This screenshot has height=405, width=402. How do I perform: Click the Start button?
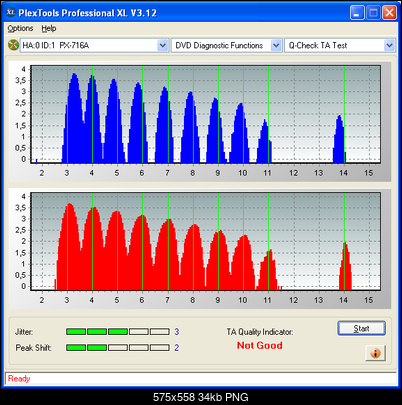click(x=362, y=328)
